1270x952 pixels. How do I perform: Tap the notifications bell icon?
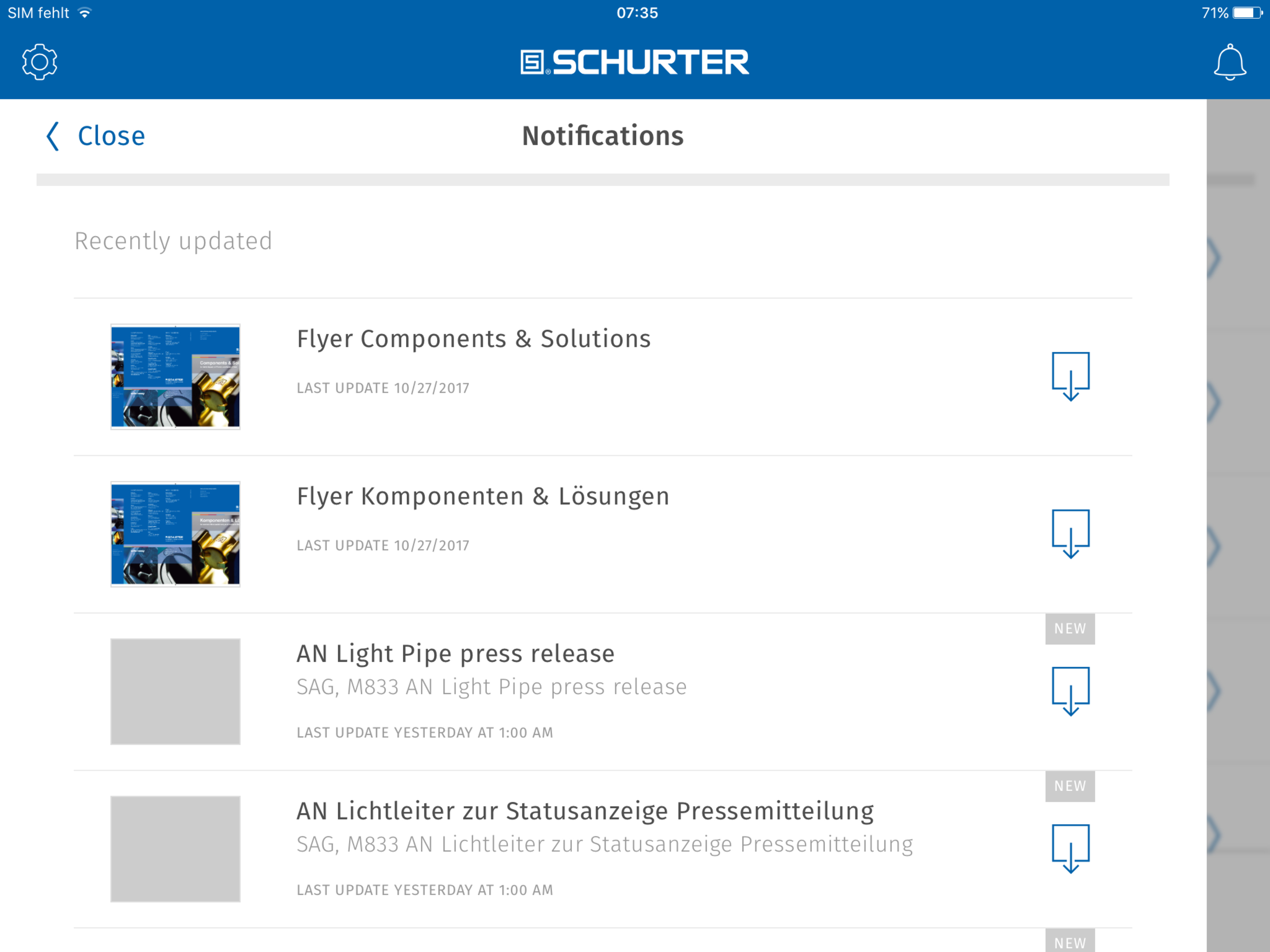click(x=1230, y=62)
